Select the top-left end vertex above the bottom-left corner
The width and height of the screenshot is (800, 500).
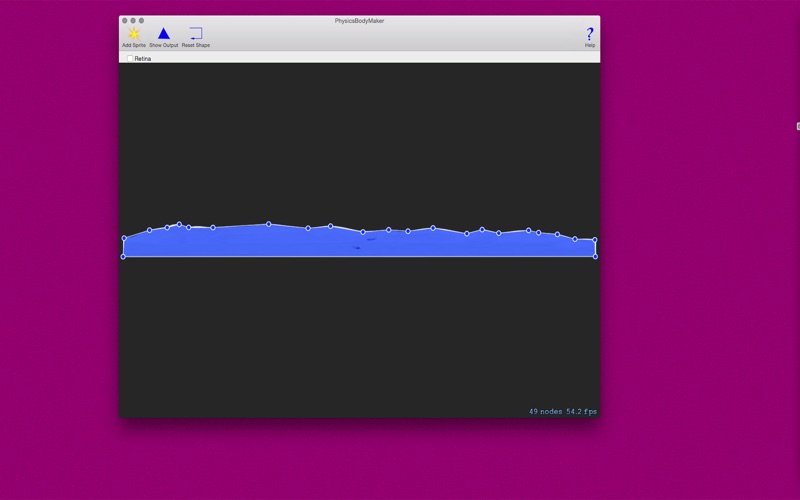(124, 238)
